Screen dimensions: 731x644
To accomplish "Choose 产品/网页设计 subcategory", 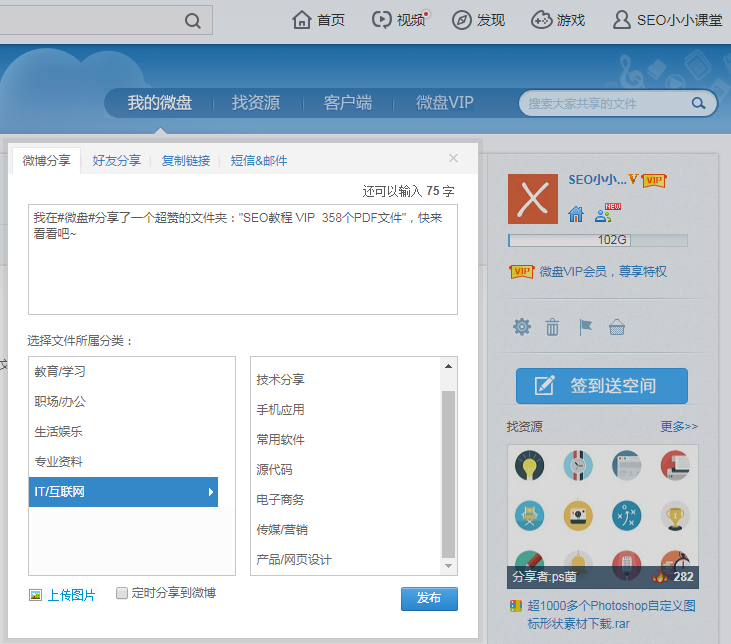I will point(294,560).
